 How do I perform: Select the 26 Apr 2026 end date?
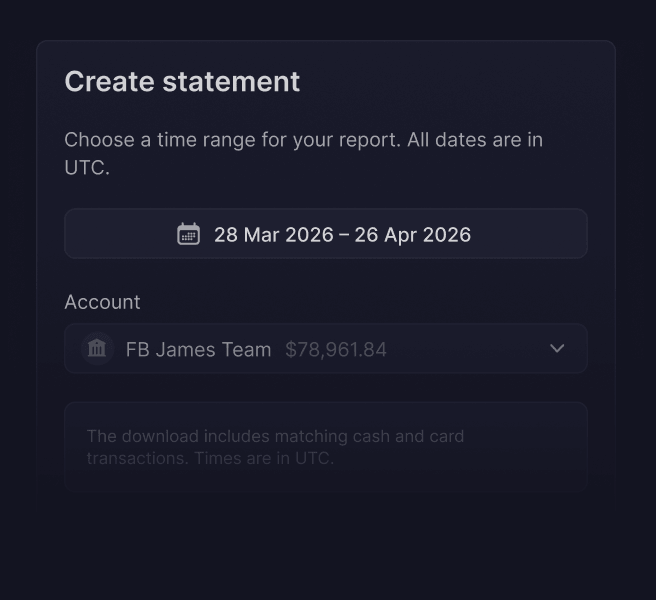coord(413,235)
